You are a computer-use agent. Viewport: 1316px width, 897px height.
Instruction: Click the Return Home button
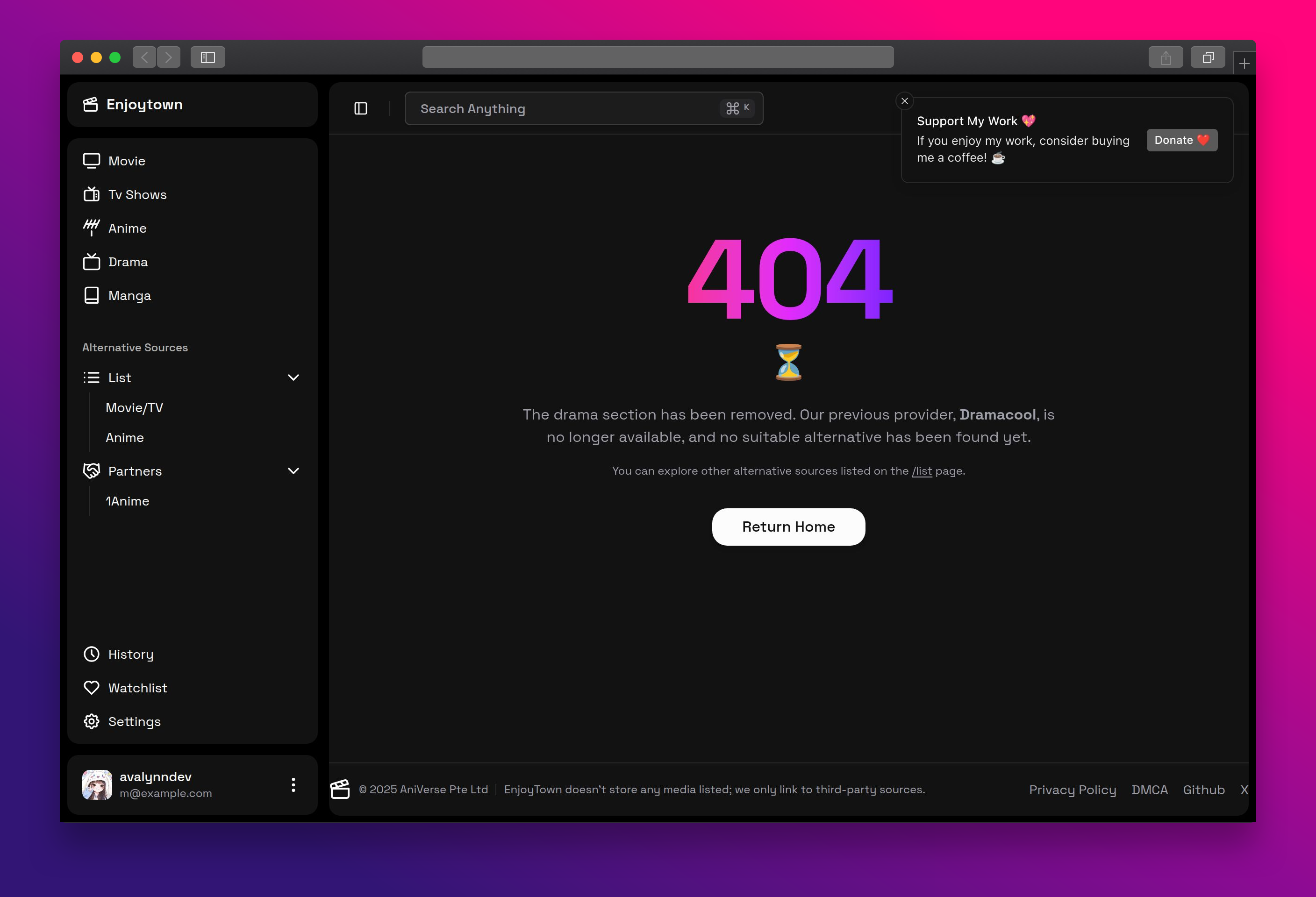tap(788, 527)
